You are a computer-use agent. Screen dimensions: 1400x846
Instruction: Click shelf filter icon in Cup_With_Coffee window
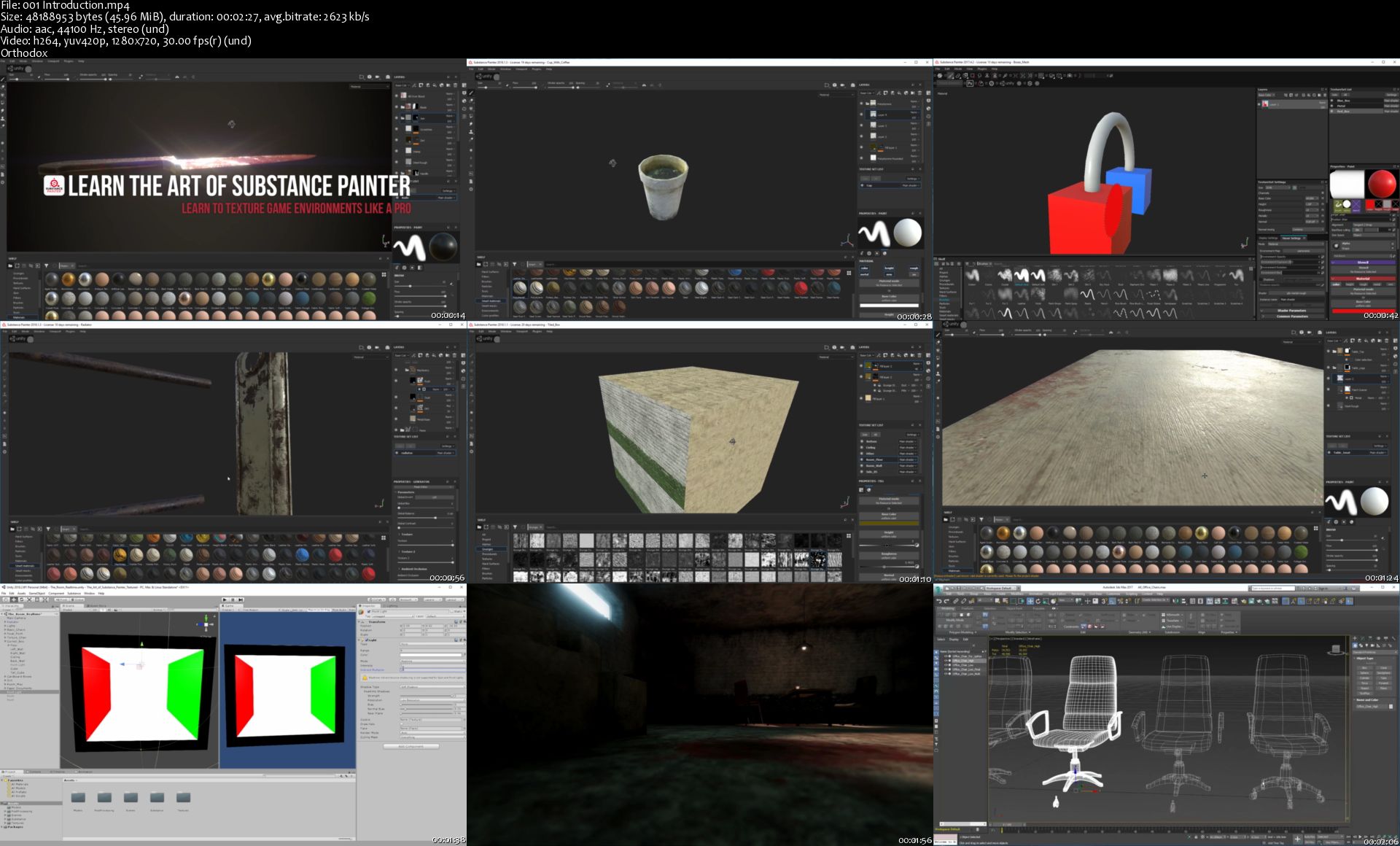coord(514,264)
